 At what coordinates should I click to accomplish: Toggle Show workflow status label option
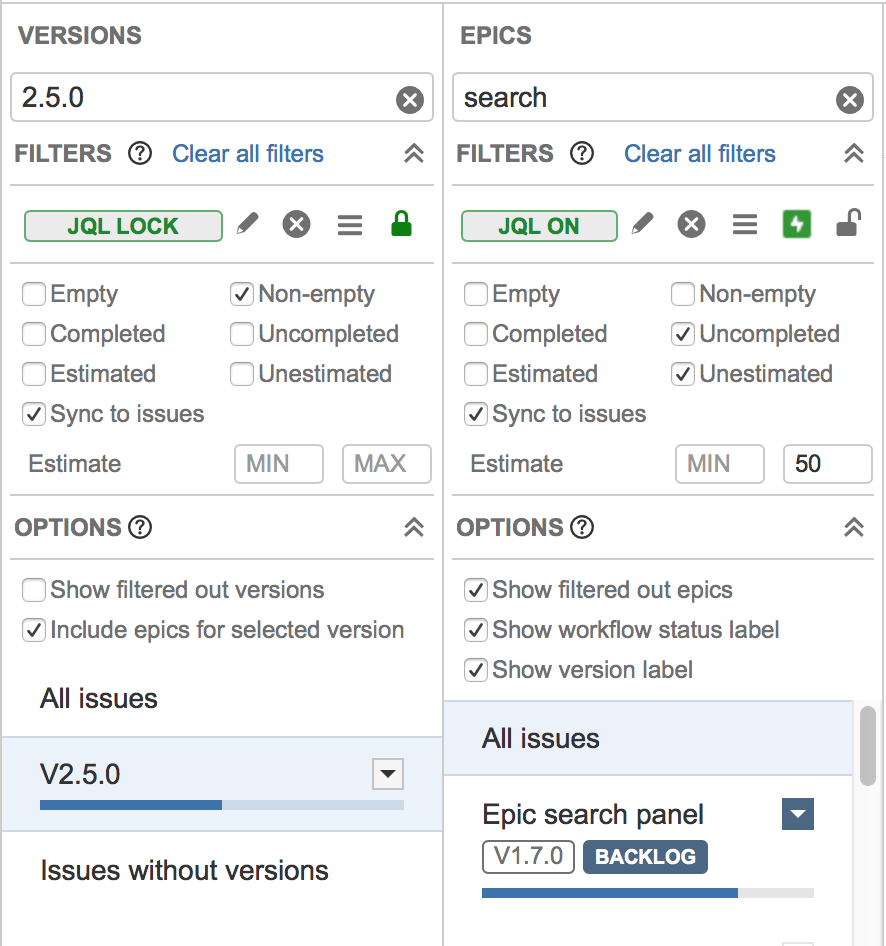[x=477, y=630]
